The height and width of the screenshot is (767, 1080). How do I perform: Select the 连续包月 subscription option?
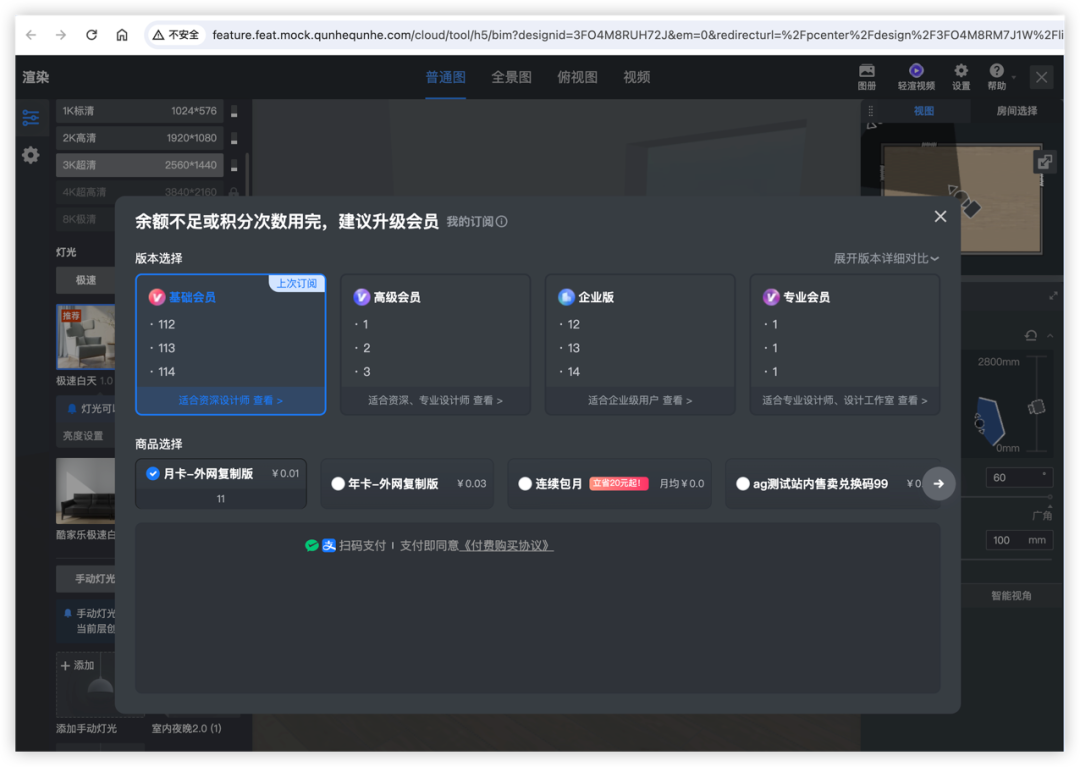click(x=610, y=483)
